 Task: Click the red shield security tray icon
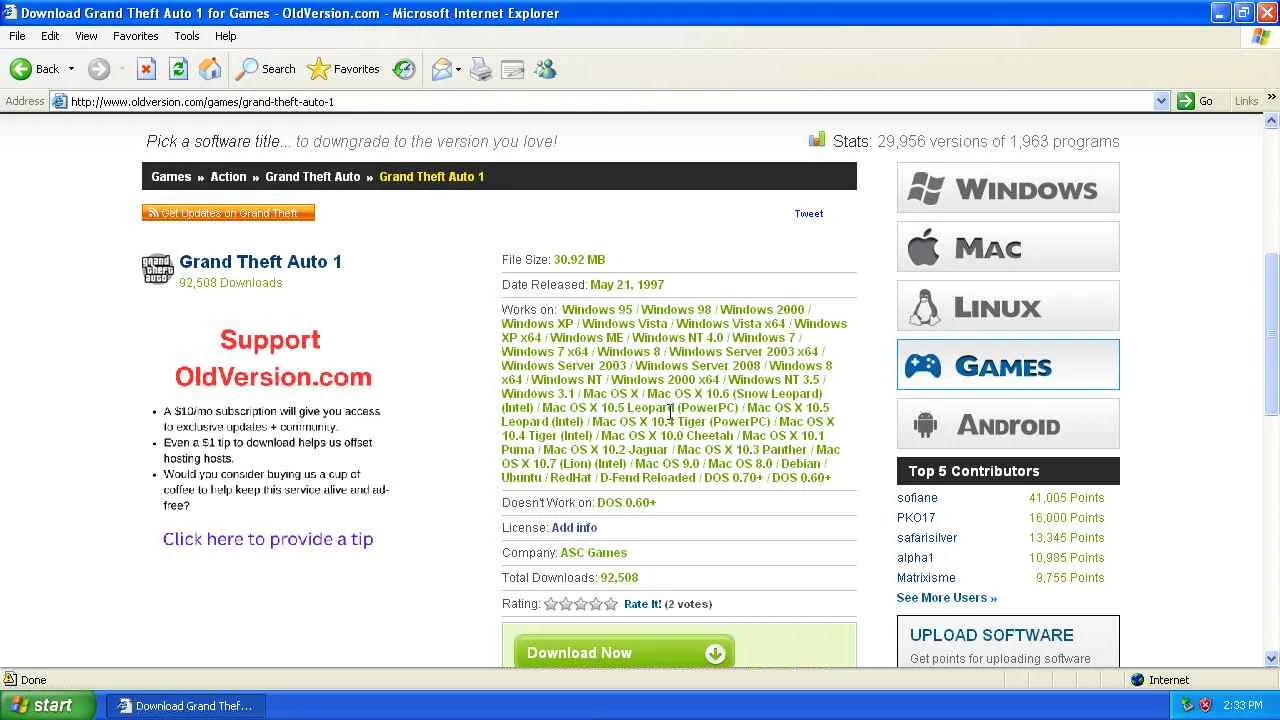pos(1205,705)
